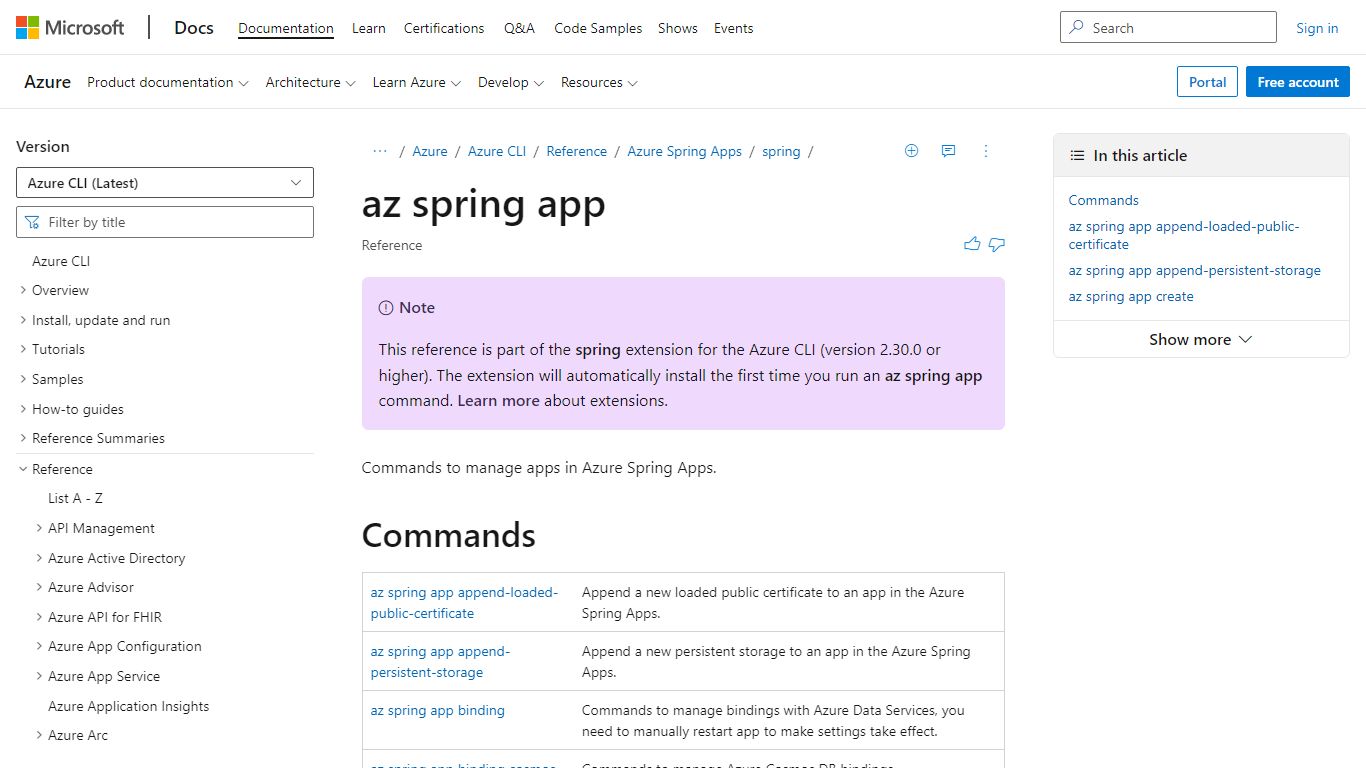Expand the Reference Summaries node

tap(23, 438)
